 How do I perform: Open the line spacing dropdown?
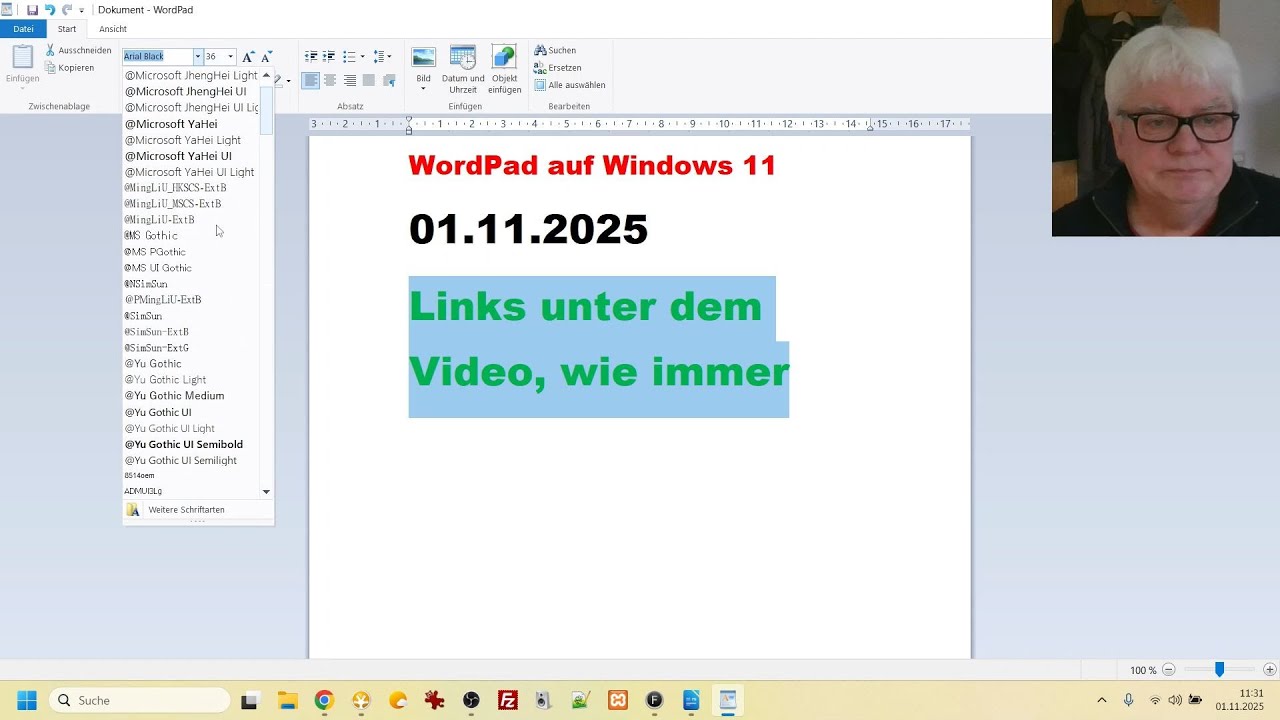(382, 56)
